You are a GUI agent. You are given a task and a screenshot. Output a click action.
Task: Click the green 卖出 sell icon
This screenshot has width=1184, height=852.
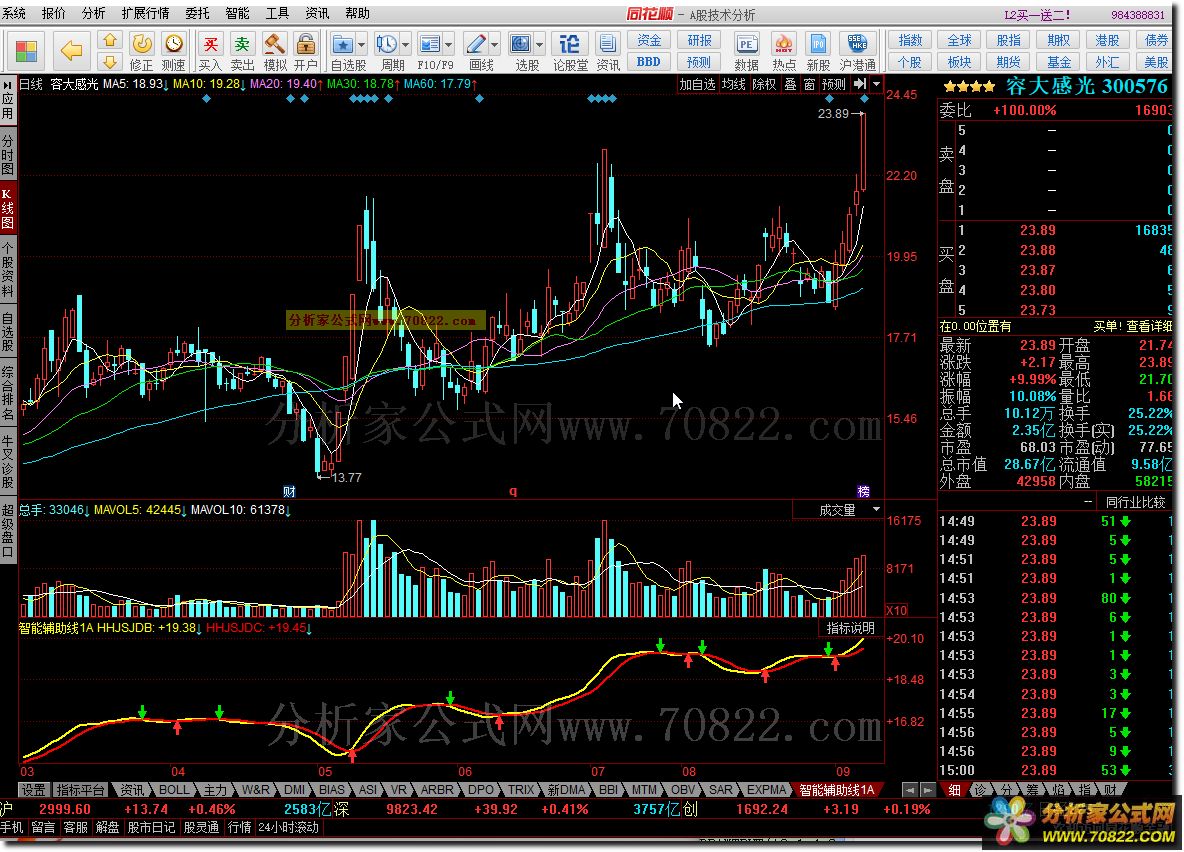tap(242, 44)
